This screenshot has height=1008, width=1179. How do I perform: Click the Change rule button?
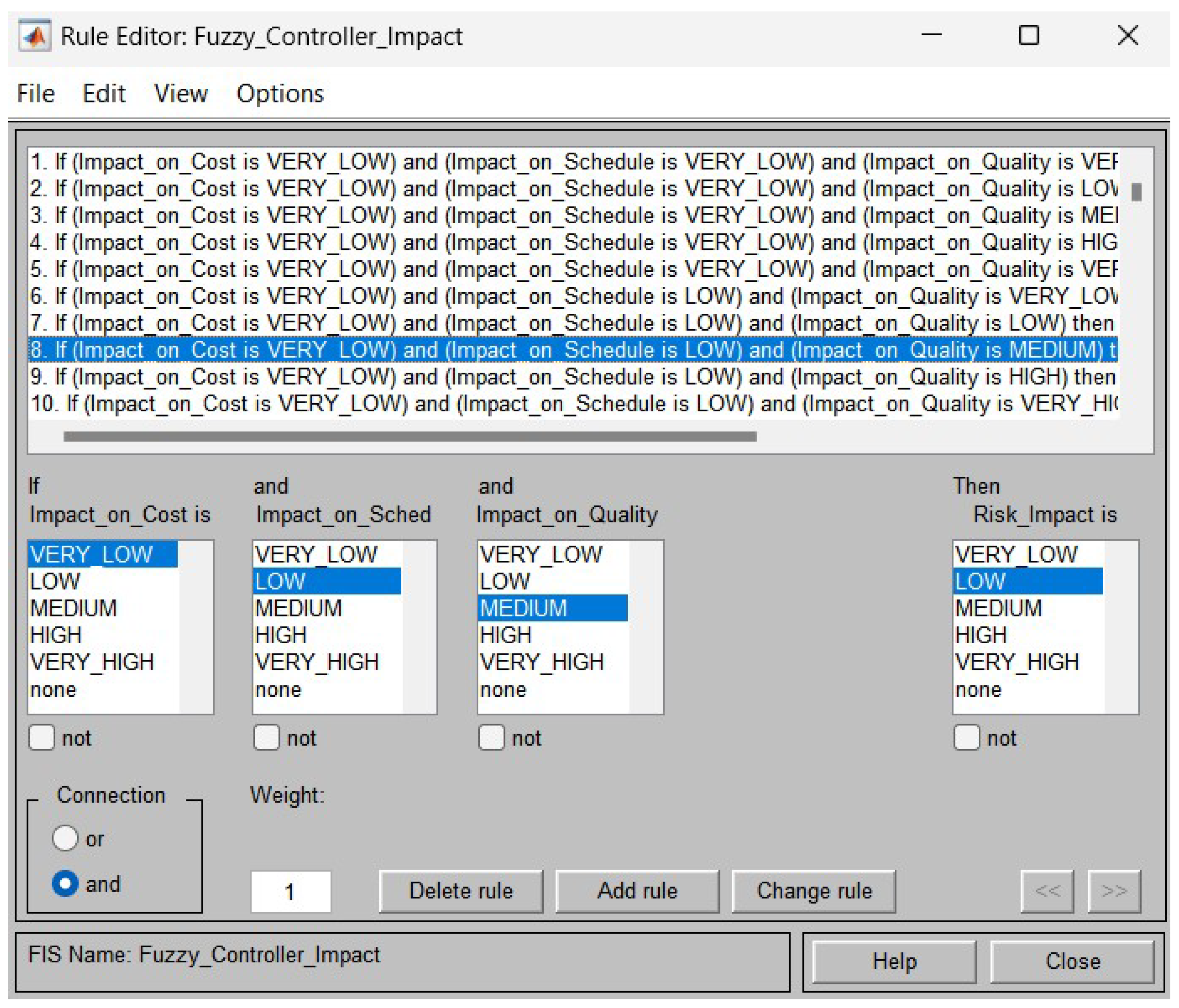[x=814, y=891]
